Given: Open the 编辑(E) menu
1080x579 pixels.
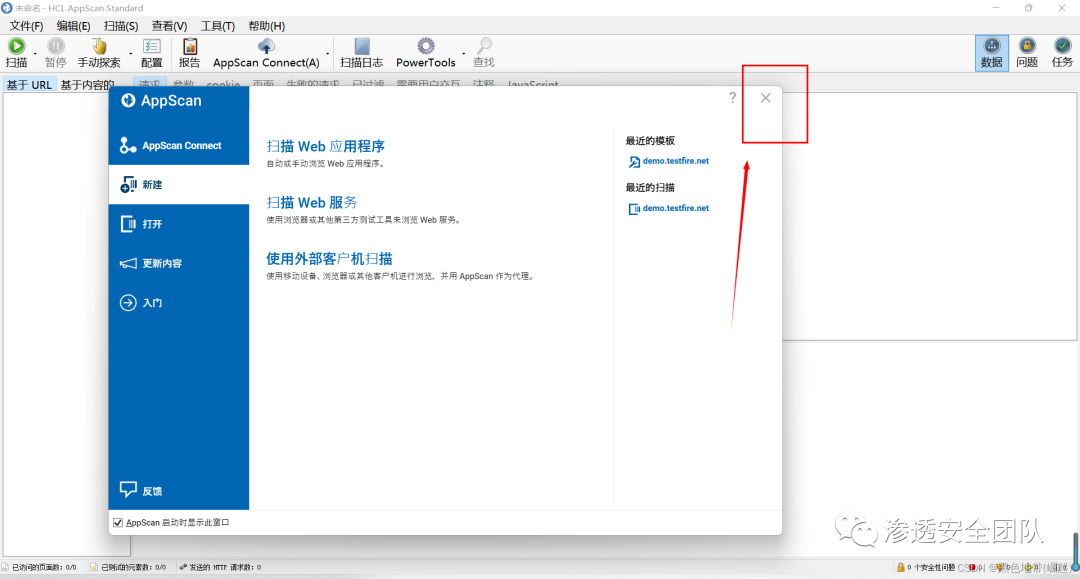Looking at the screenshot, I should point(73,26).
